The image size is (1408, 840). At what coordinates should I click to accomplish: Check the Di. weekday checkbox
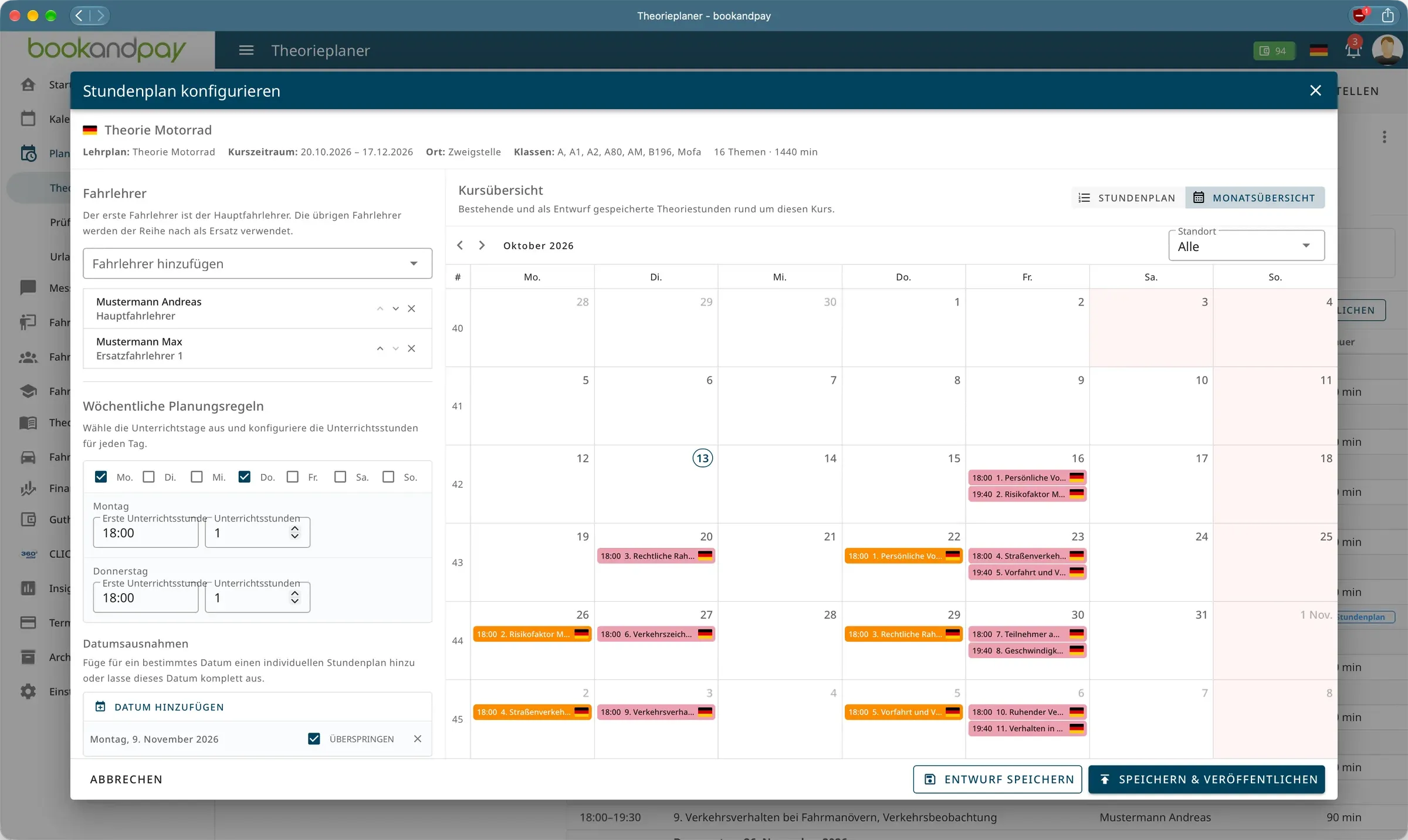tap(149, 476)
